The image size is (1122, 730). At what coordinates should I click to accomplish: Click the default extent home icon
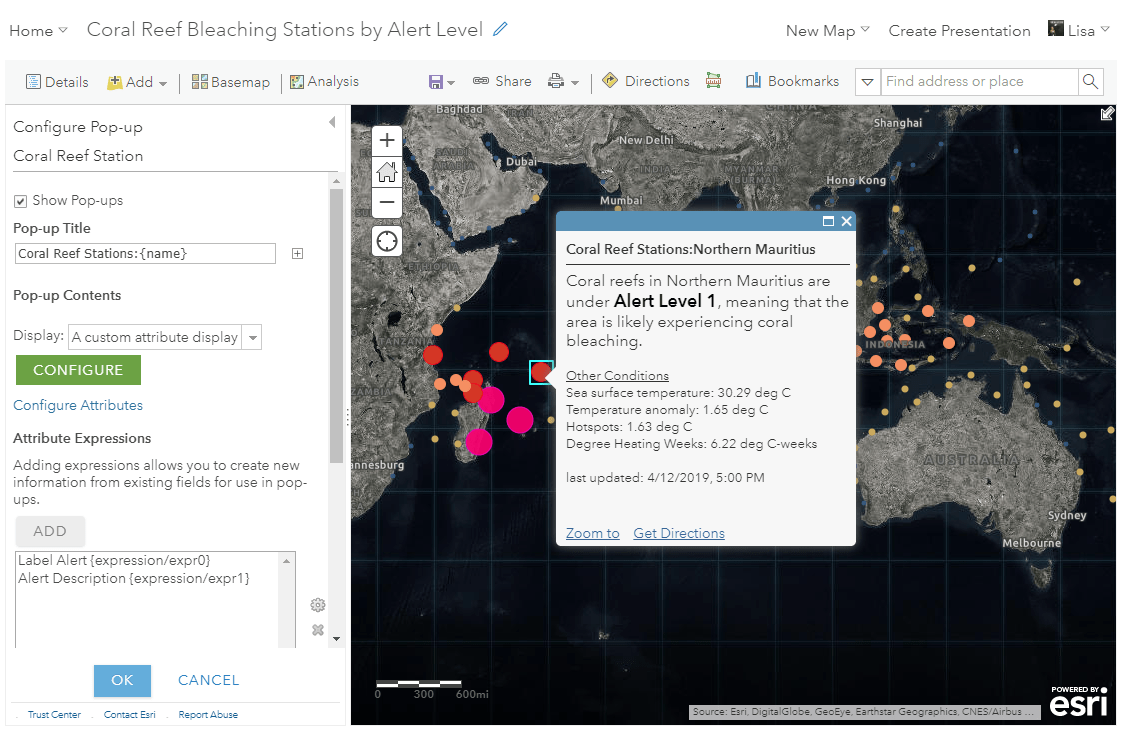coord(387,172)
